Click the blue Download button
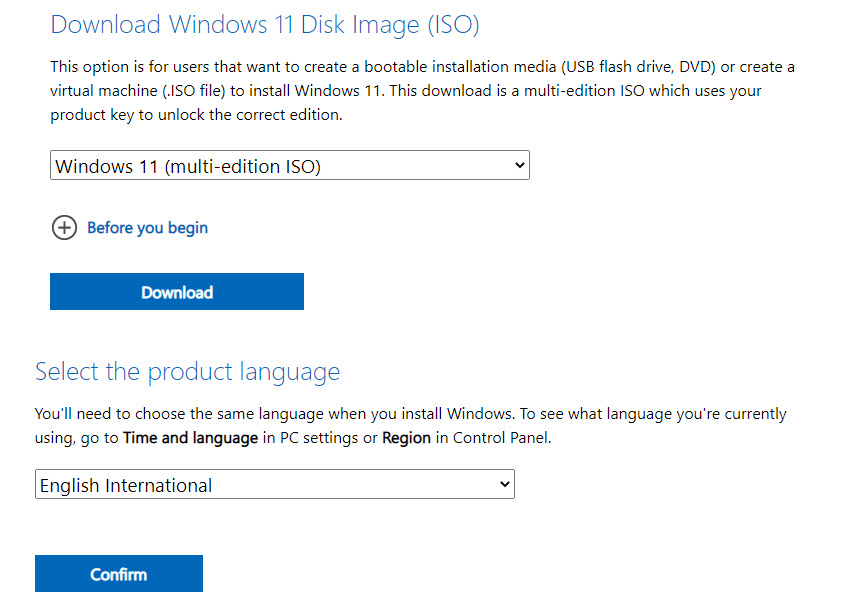845x615 pixels. (177, 292)
